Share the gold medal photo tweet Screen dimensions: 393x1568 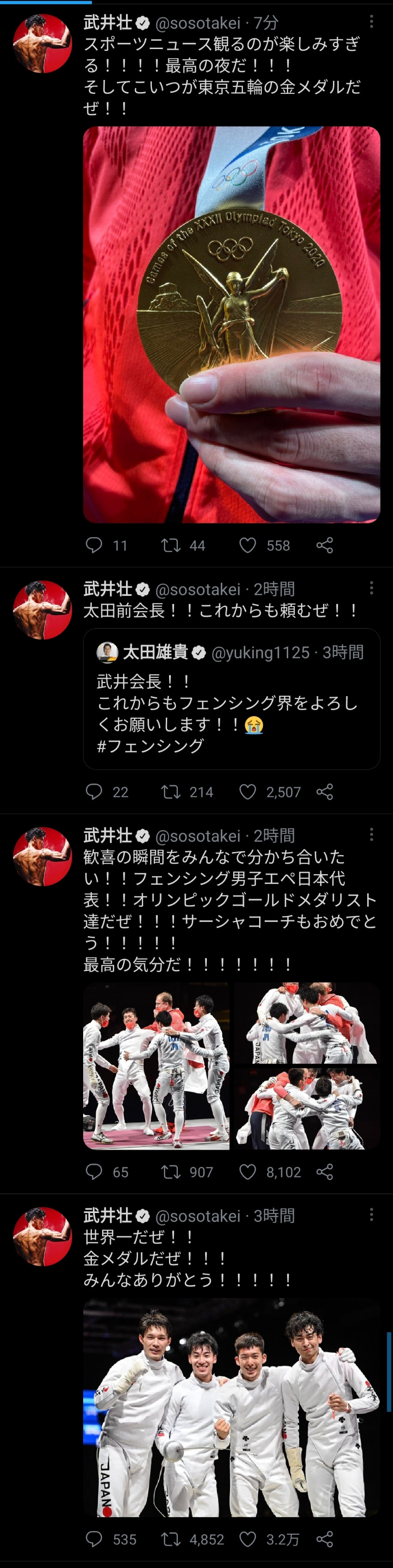pos(325,545)
